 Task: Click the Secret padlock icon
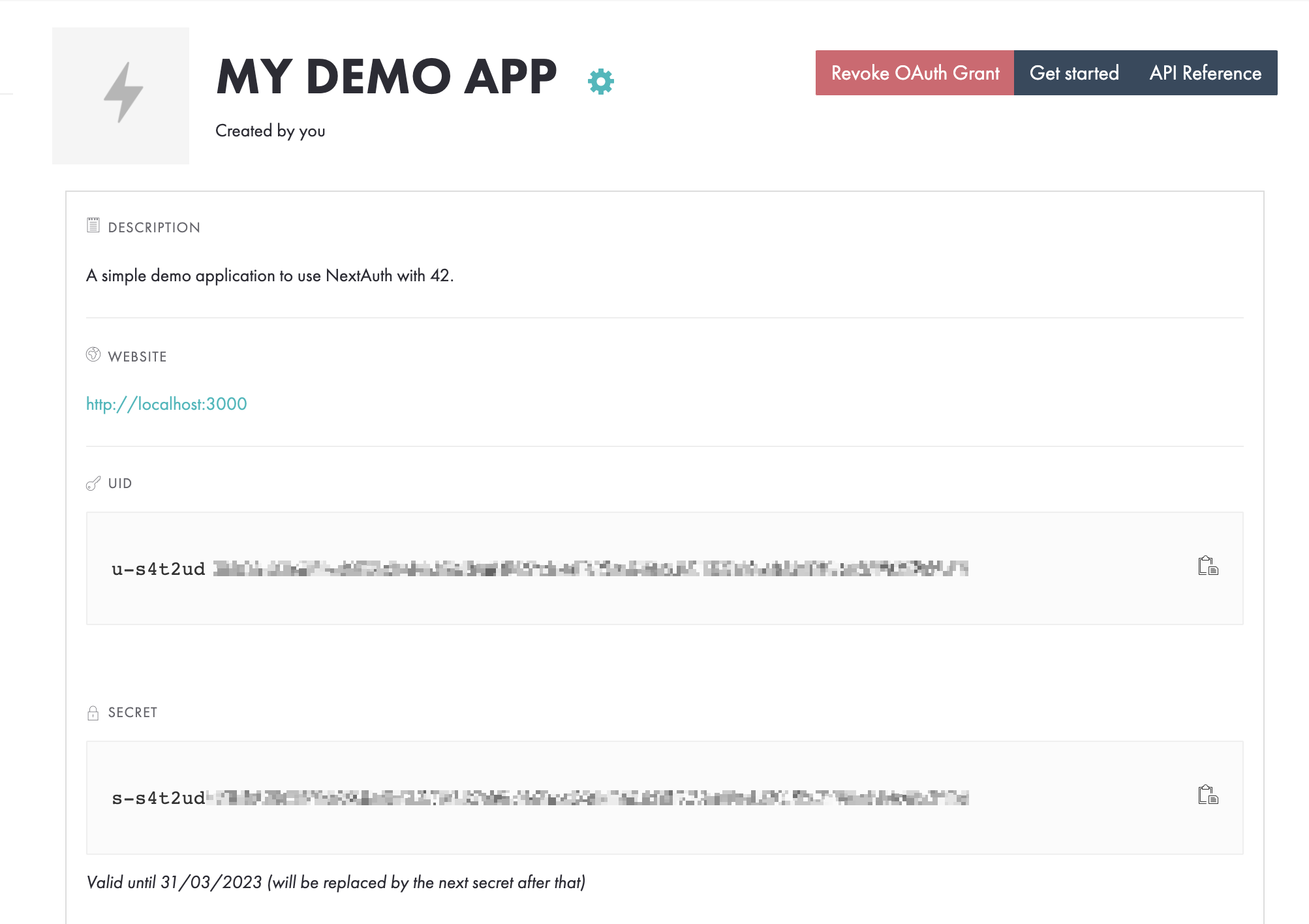[93, 713]
